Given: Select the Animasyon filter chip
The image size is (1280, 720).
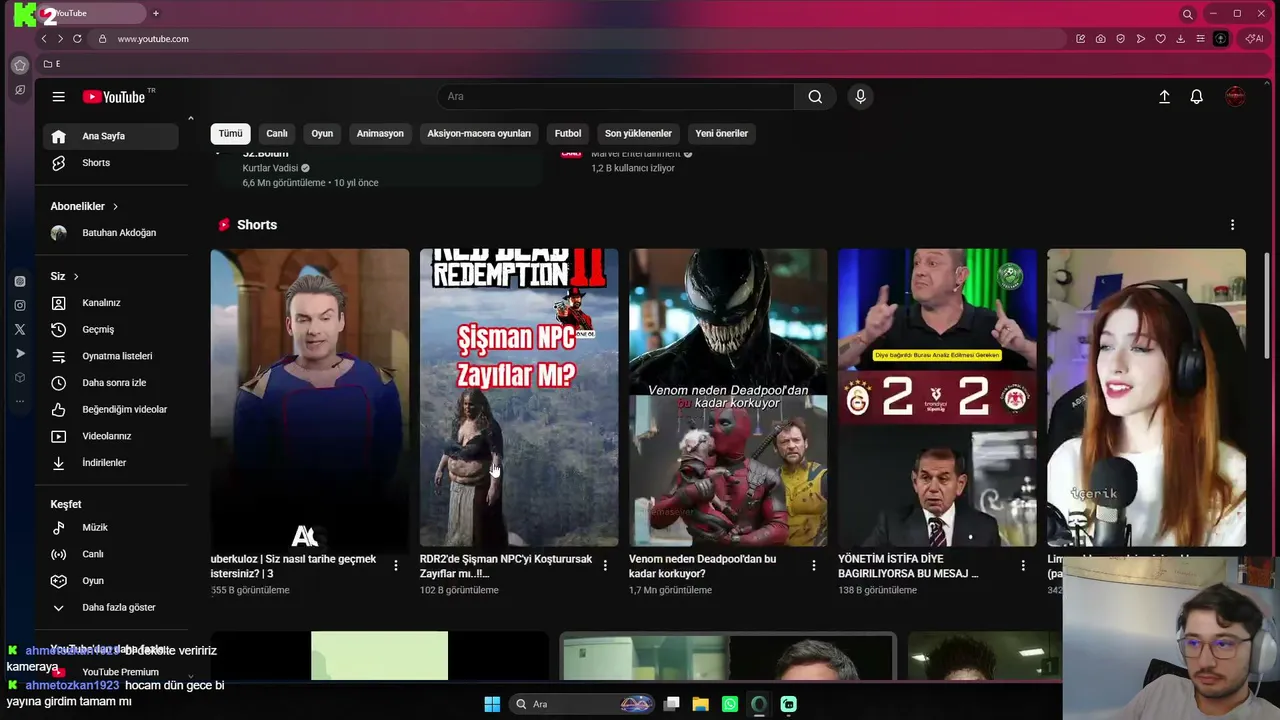Looking at the screenshot, I should [x=380, y=133].
